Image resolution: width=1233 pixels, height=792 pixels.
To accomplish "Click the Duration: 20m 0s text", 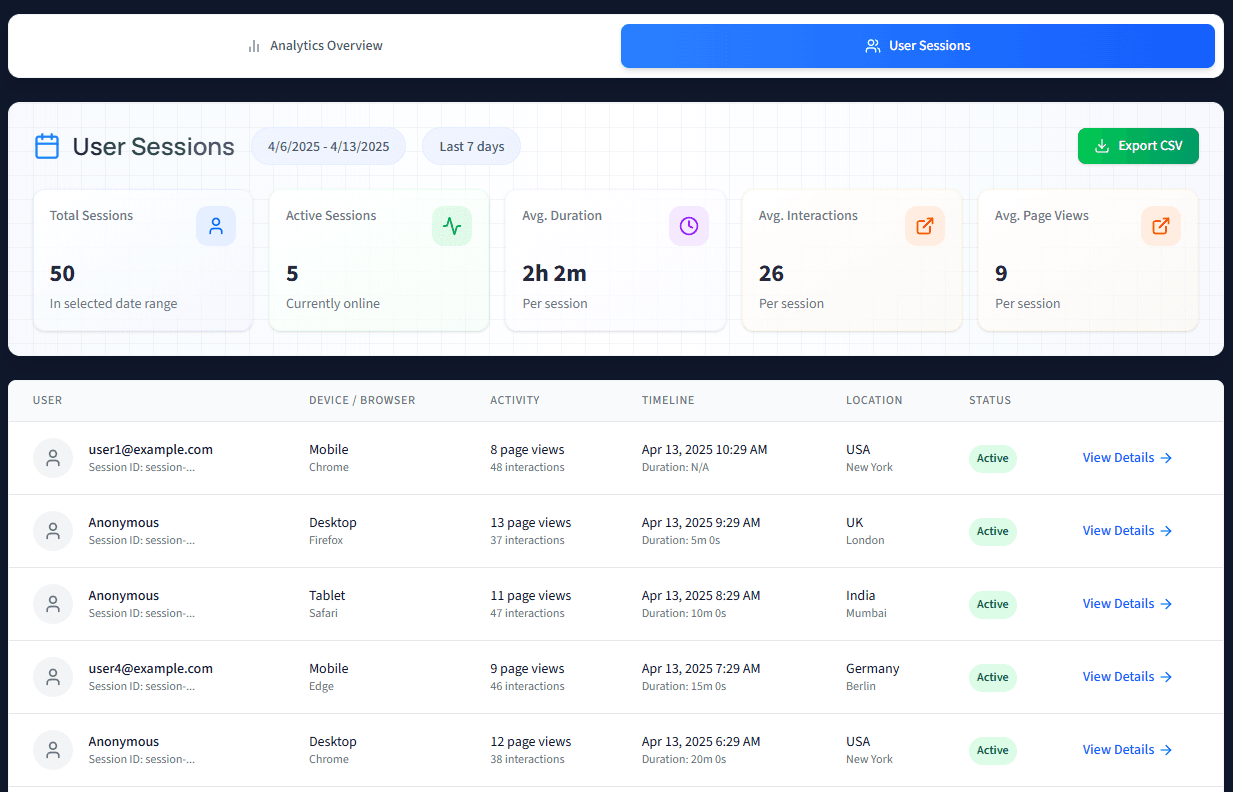I will tap(684, 760).
